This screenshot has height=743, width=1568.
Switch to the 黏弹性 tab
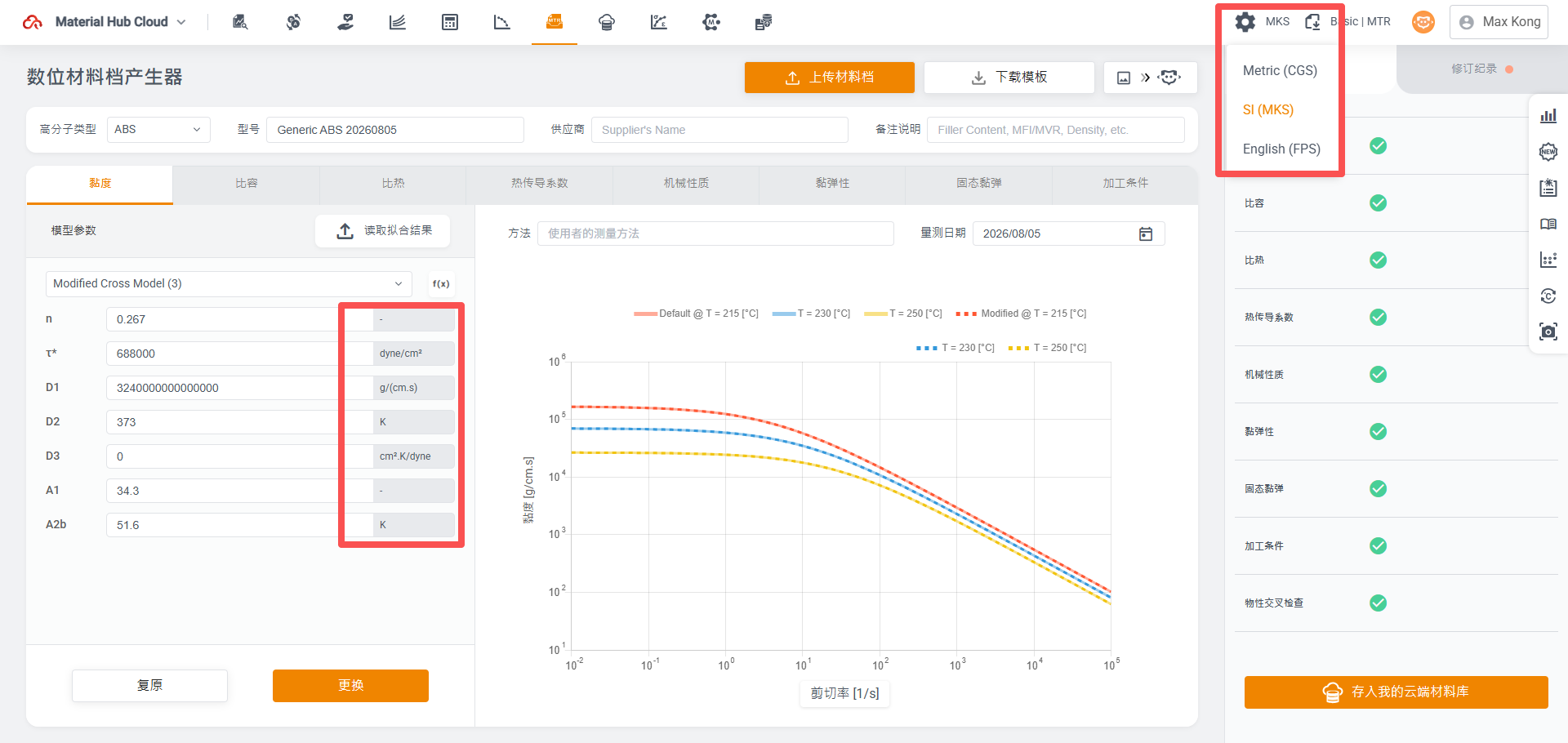[832, 184]
